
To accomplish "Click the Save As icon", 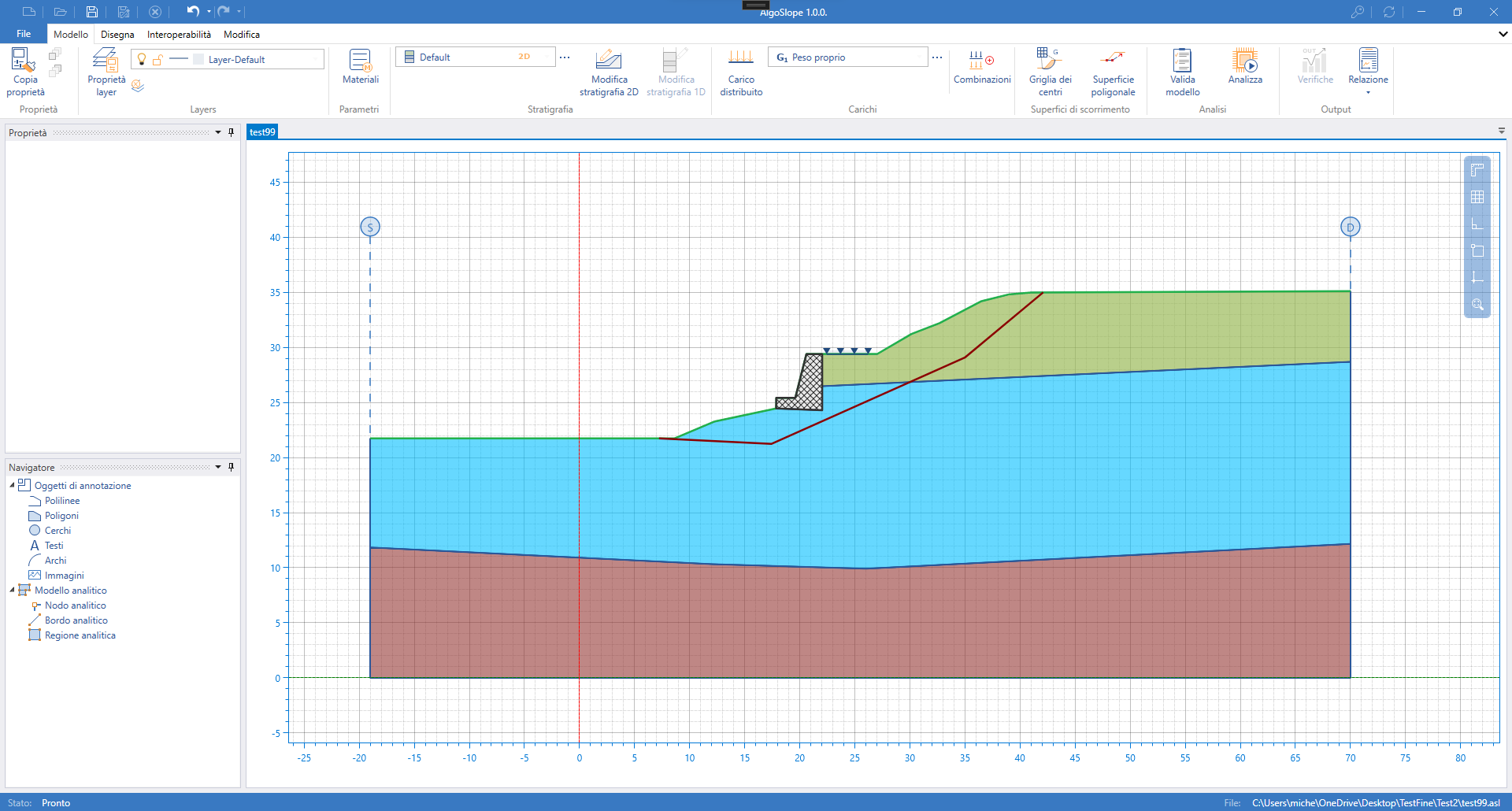I will [x=124, y=12].
